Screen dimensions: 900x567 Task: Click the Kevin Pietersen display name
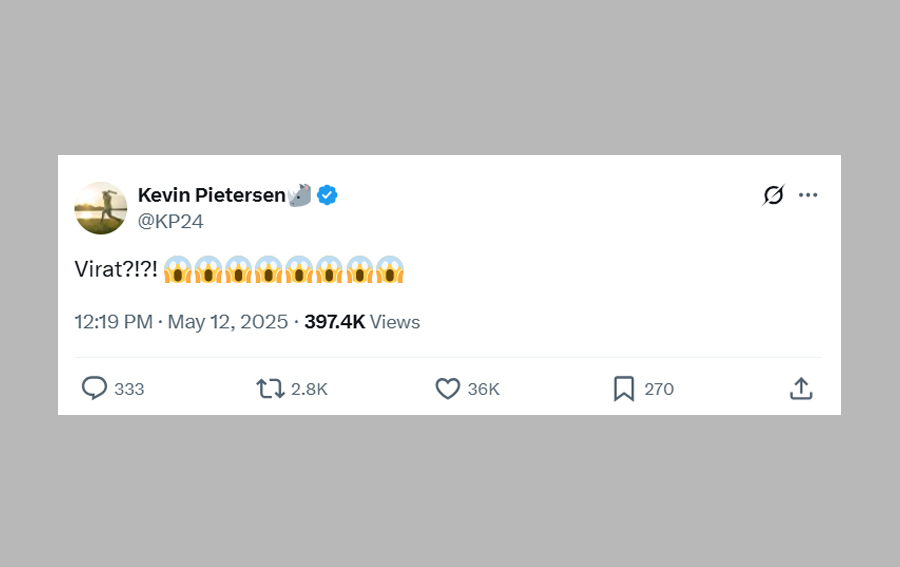211,195
